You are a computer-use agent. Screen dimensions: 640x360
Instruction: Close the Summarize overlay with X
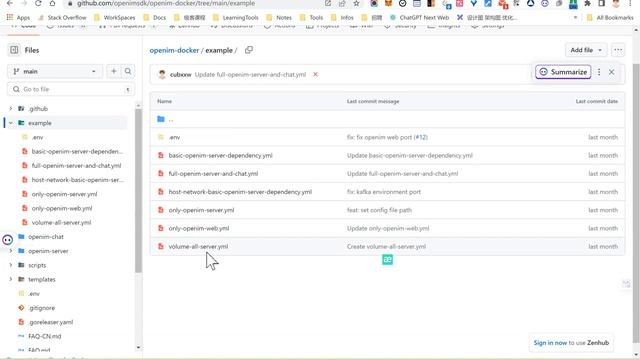point(611,72)
